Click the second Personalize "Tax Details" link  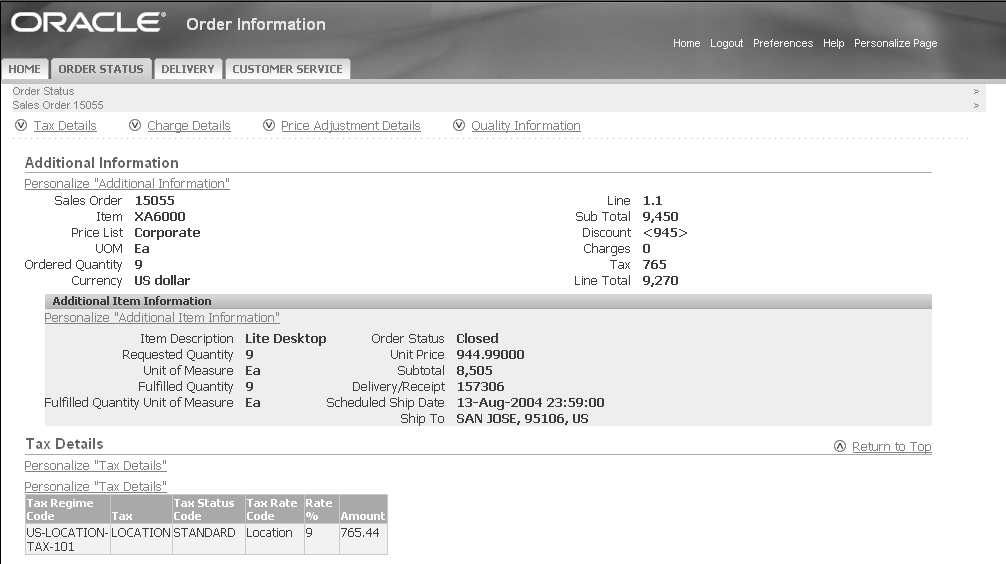point(96,486)
